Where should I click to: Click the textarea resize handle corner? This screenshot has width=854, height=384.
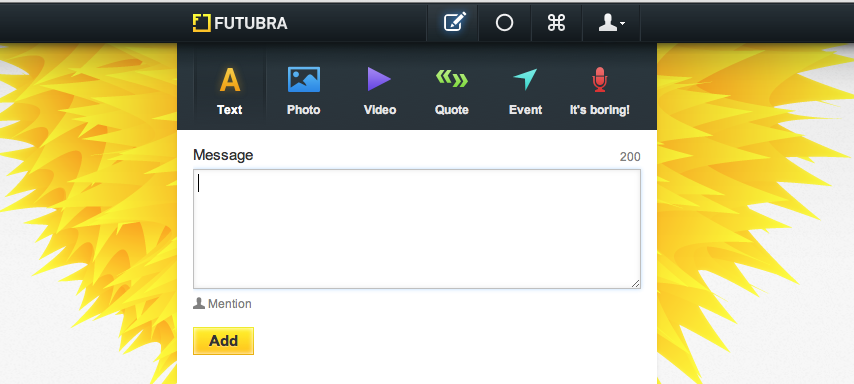click(x=636, y=283)
